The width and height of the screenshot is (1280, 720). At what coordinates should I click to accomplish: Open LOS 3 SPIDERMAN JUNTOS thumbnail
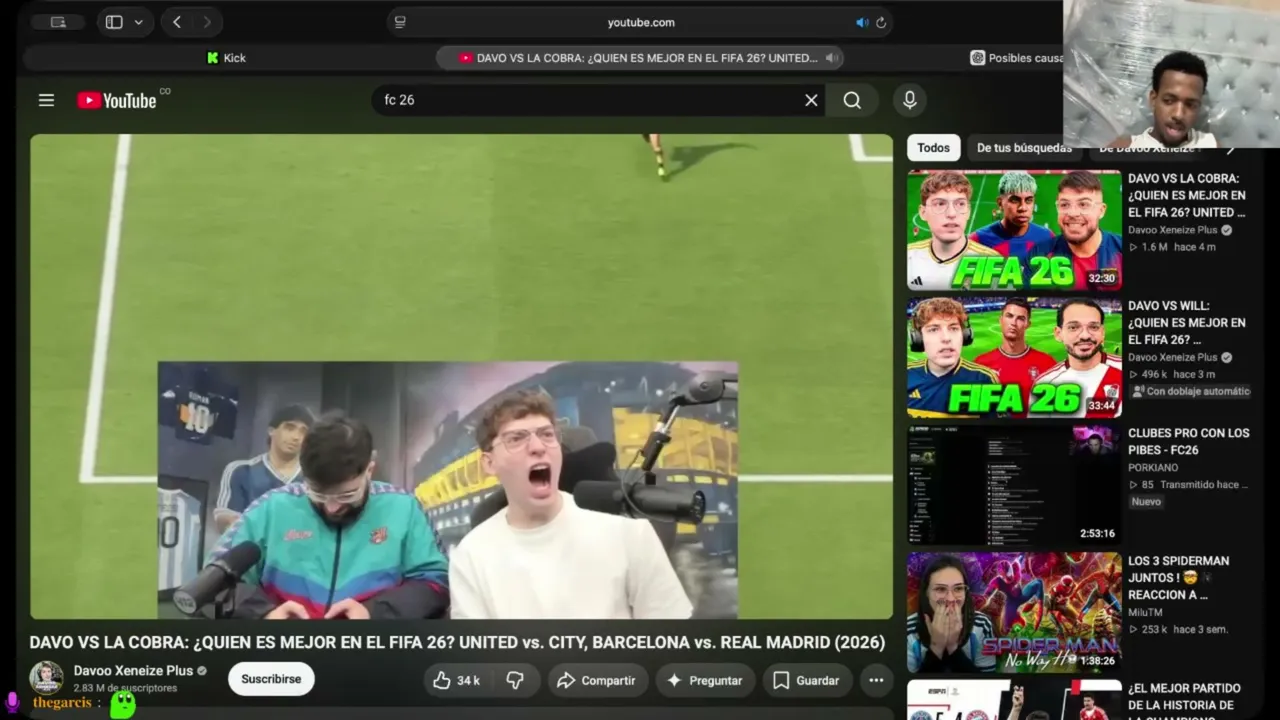[1014, 612]
